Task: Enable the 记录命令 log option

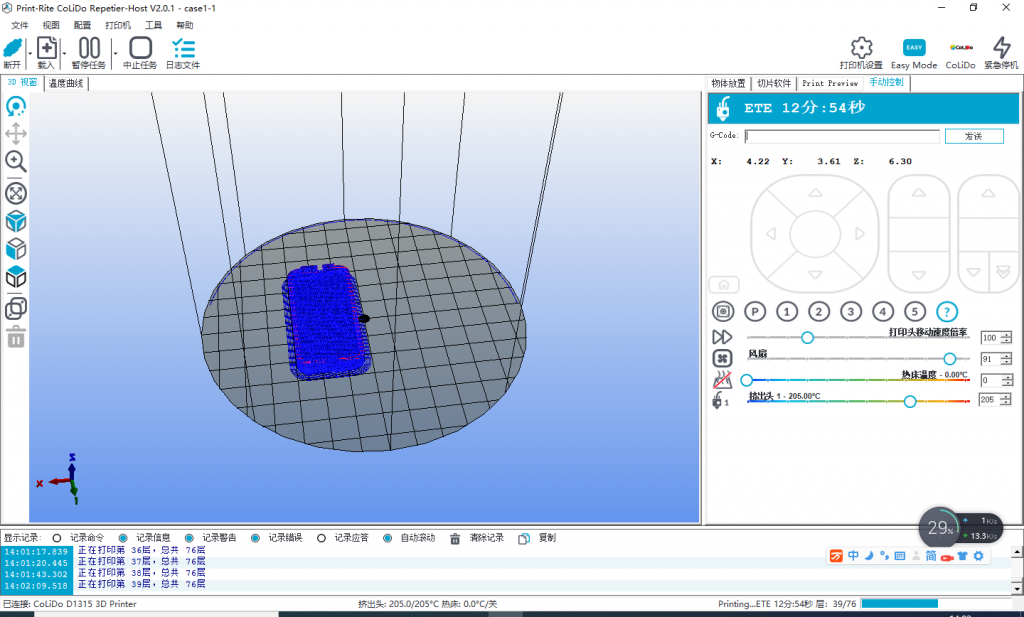Action: coord(57,538)
